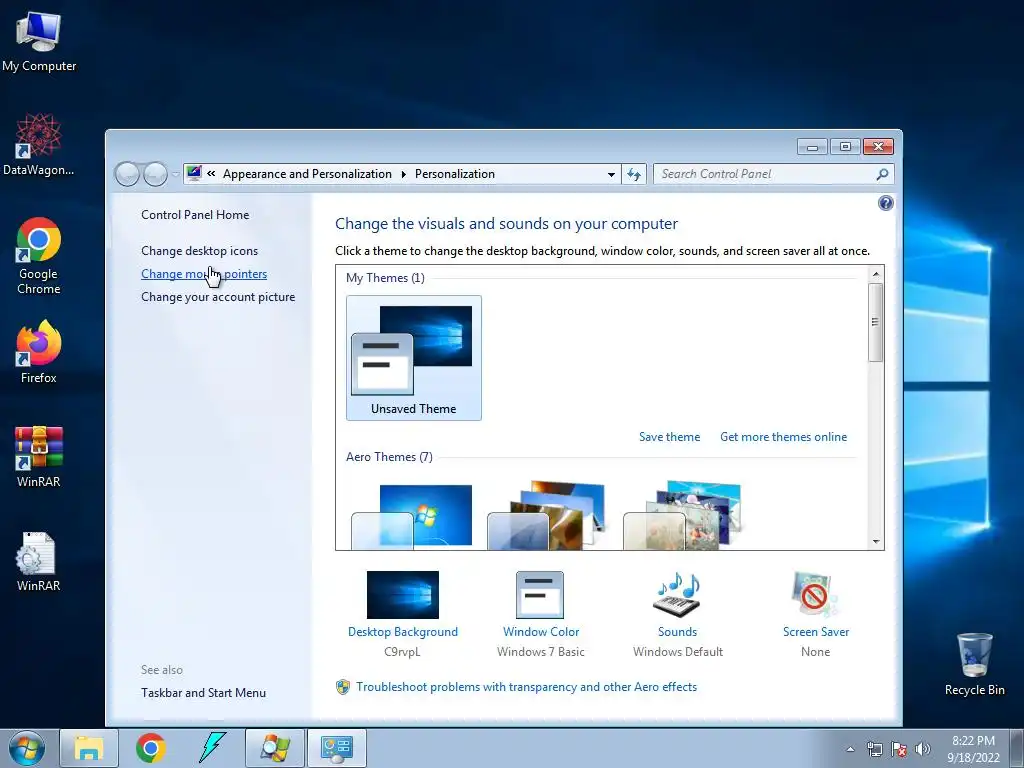The width and height of the screenshot is (1024, 768).
Task: Go forward with the navigation arrow
Action: 155,174
